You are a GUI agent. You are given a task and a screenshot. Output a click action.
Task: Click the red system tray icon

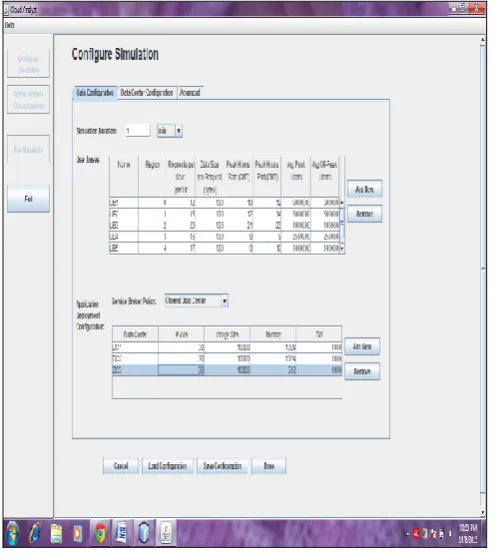coord(416,534)
